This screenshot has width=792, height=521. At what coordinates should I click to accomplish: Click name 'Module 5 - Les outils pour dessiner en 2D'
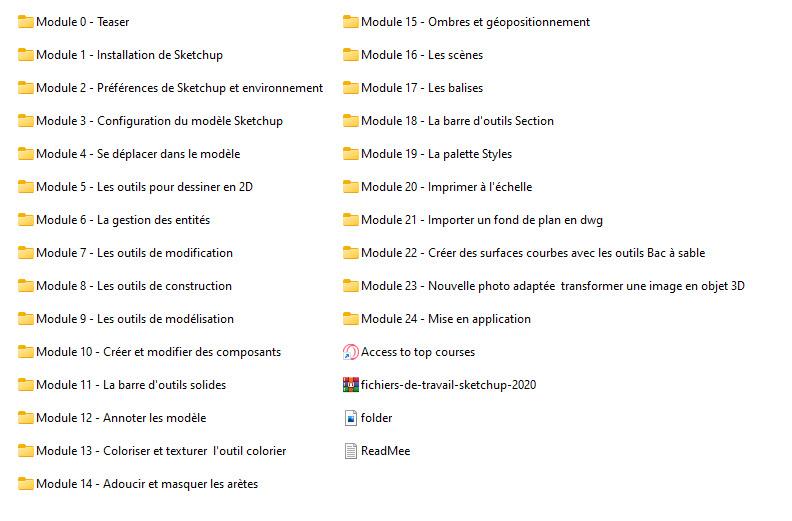click(x=144, y=187)
